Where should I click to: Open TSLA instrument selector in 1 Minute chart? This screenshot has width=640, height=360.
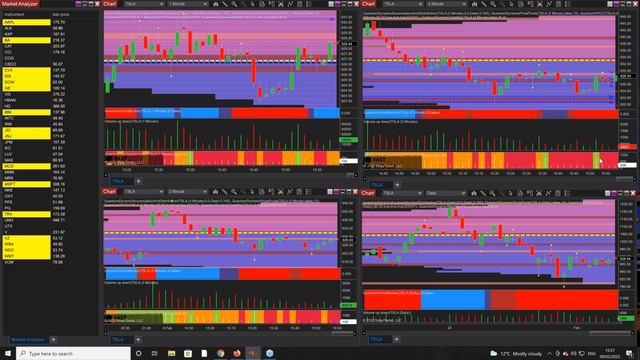(x=144, y=4)
